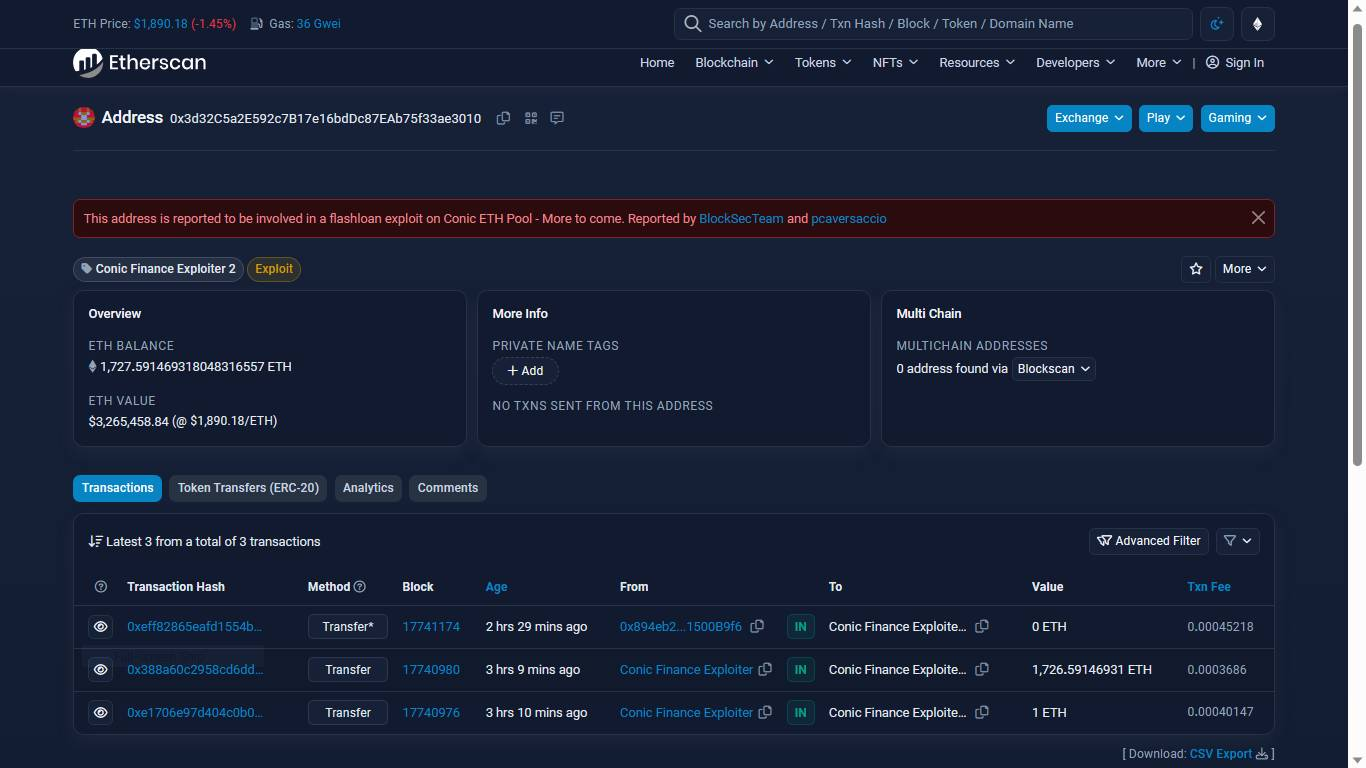Switch to Token Transfers (ERC-20) tab

(248, 488)
